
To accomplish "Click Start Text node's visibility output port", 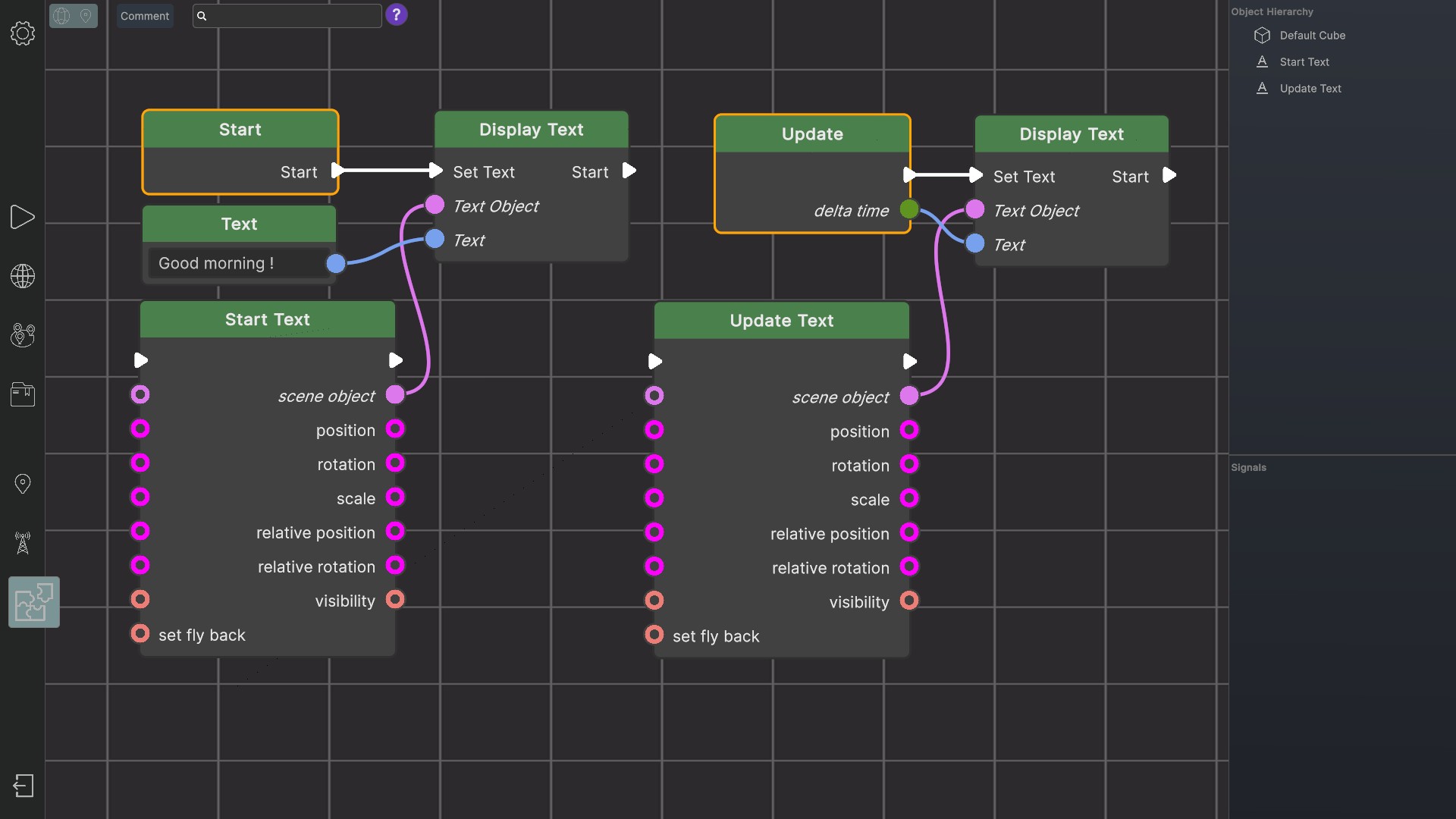I will click(395, 599).
